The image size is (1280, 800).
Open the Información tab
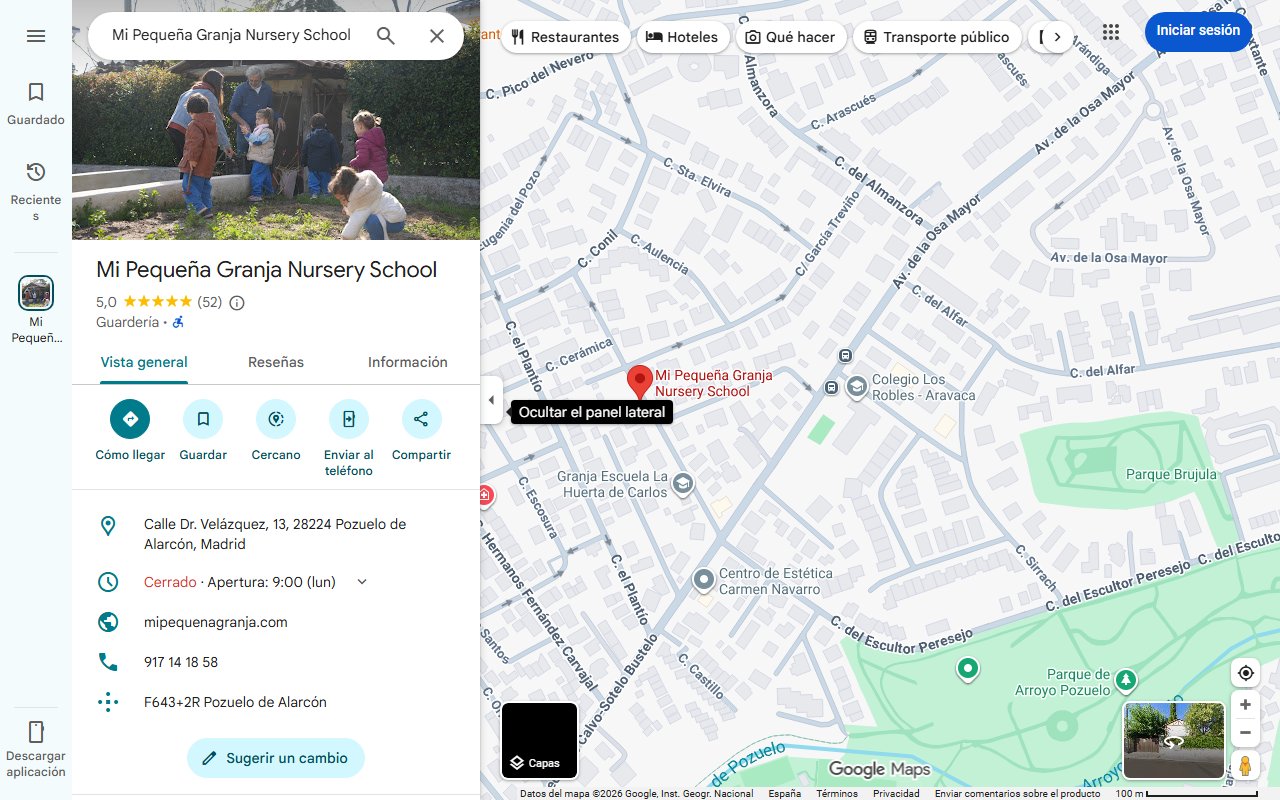pyautogui.click(x=408, y=362)
